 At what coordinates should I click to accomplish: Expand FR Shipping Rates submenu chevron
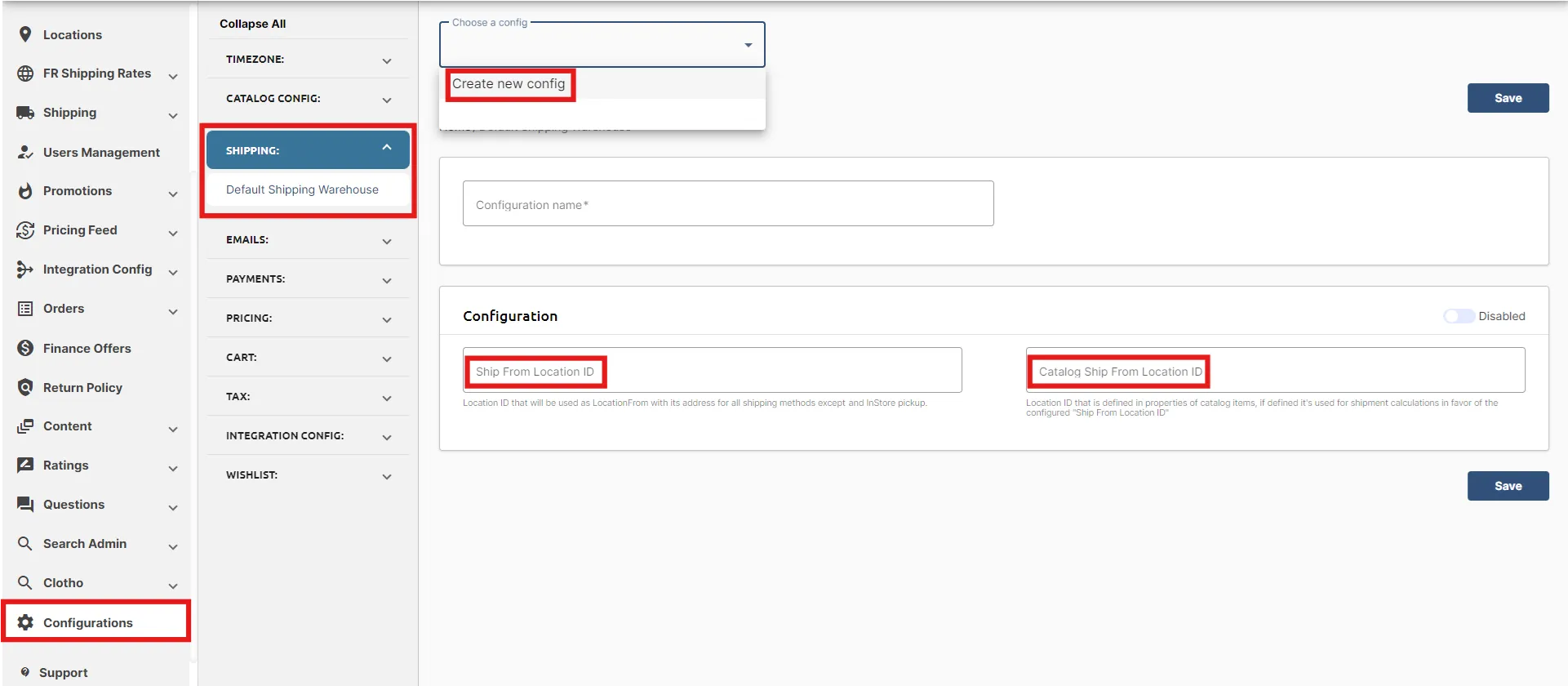pos(173,77)
